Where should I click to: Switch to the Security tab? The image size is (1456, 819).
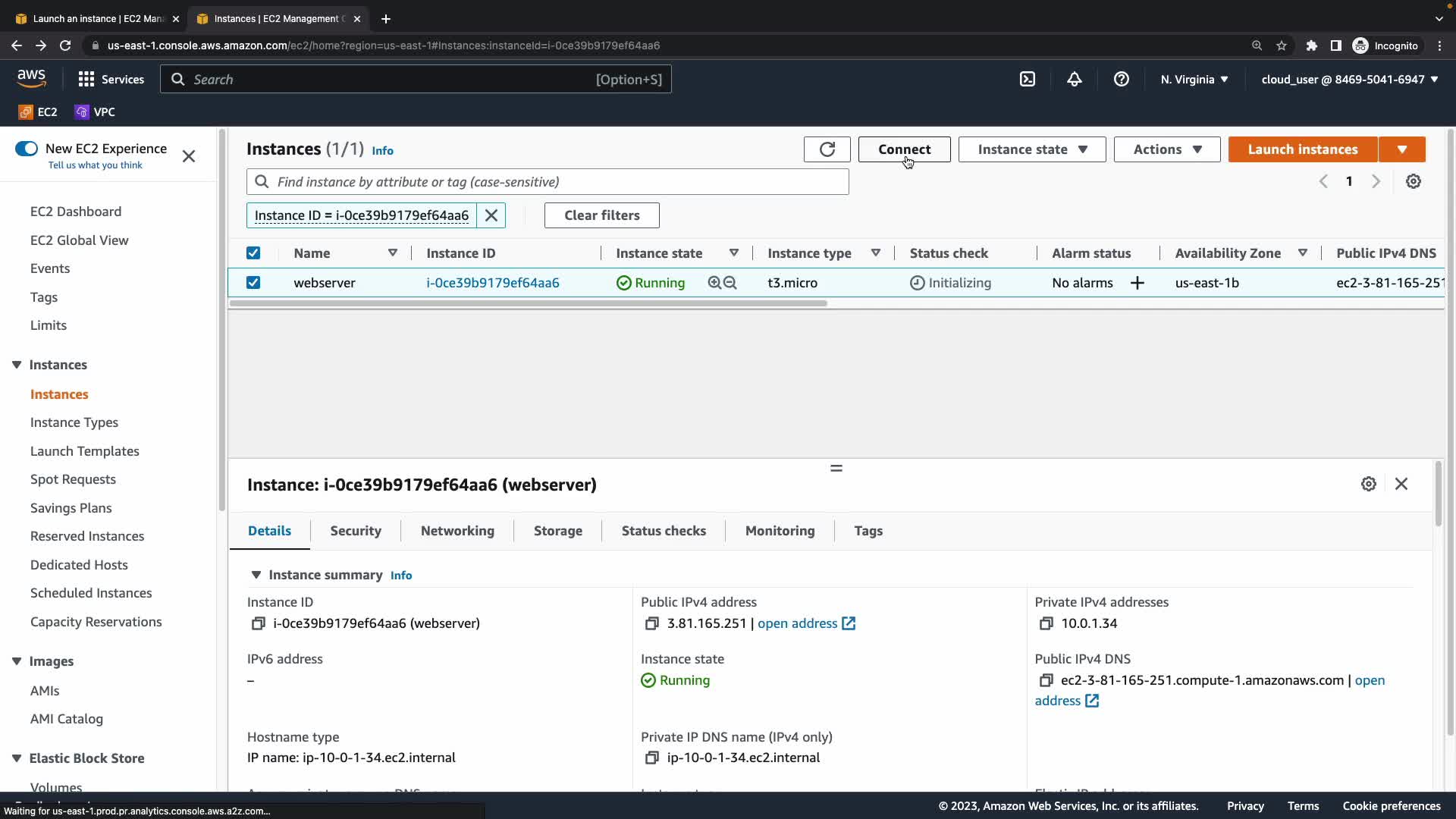tap(355, 531)
